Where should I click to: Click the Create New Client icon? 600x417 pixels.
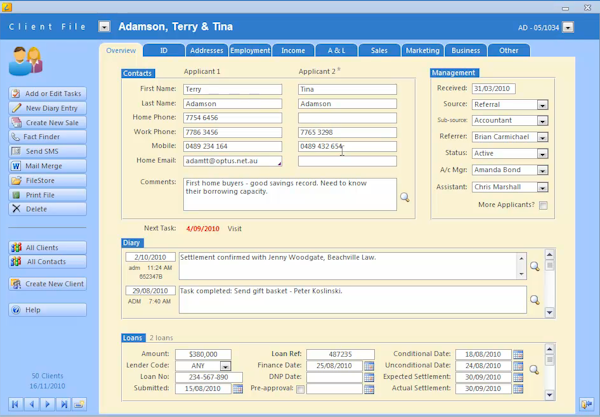tap(16, 284)
